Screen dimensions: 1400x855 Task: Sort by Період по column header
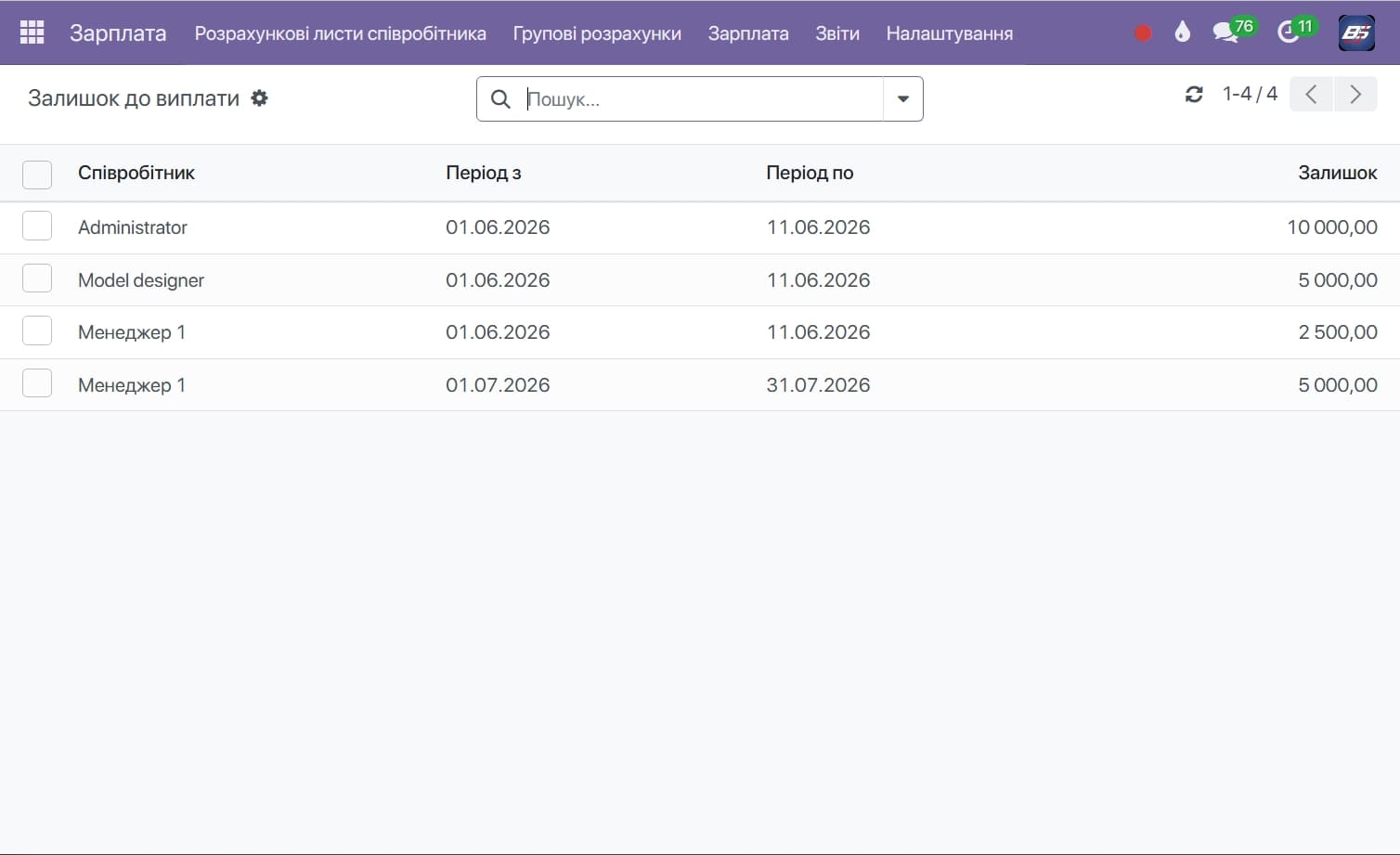point(810,173)
